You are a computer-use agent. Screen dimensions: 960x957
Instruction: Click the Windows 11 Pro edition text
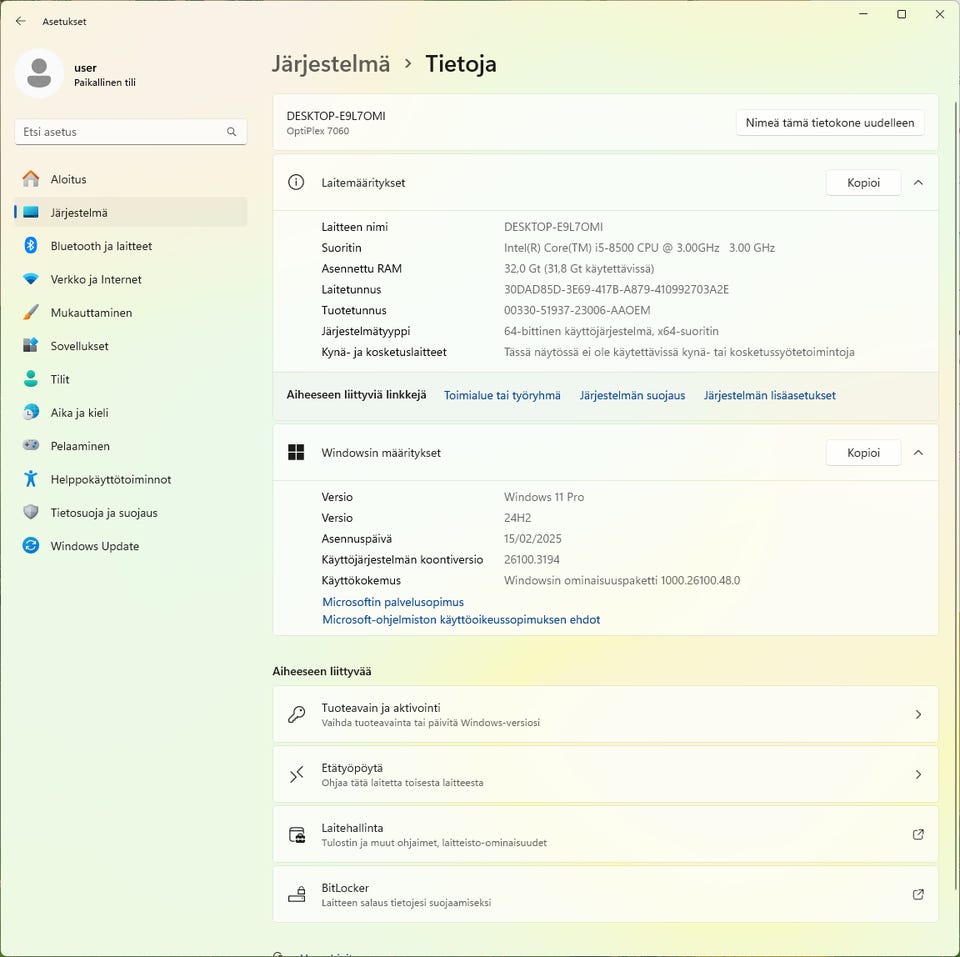(544, 497)
